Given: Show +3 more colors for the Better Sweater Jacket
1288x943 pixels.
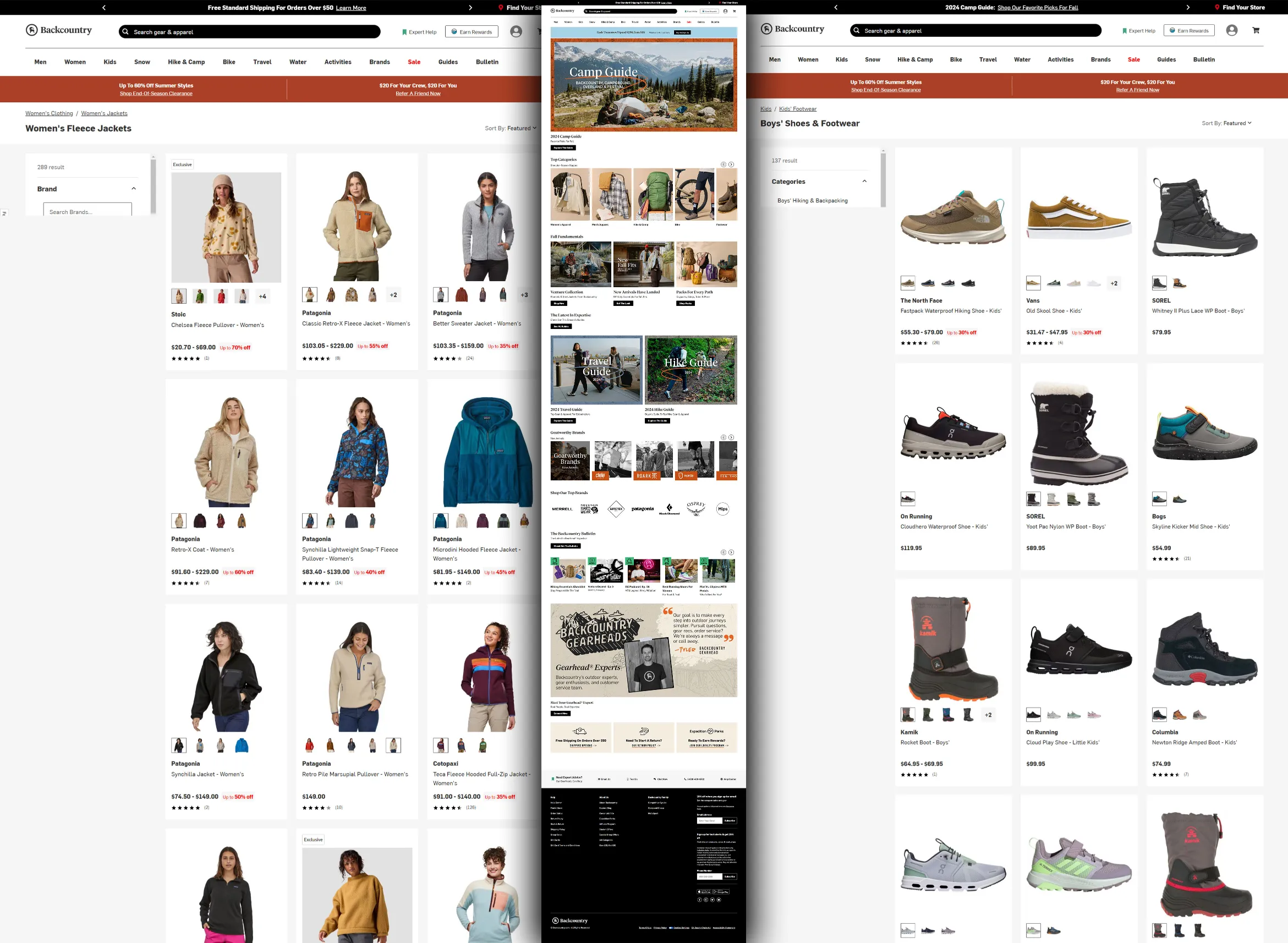Looking at the screenshot, I should pyautogui.click(x=524, y=295).
